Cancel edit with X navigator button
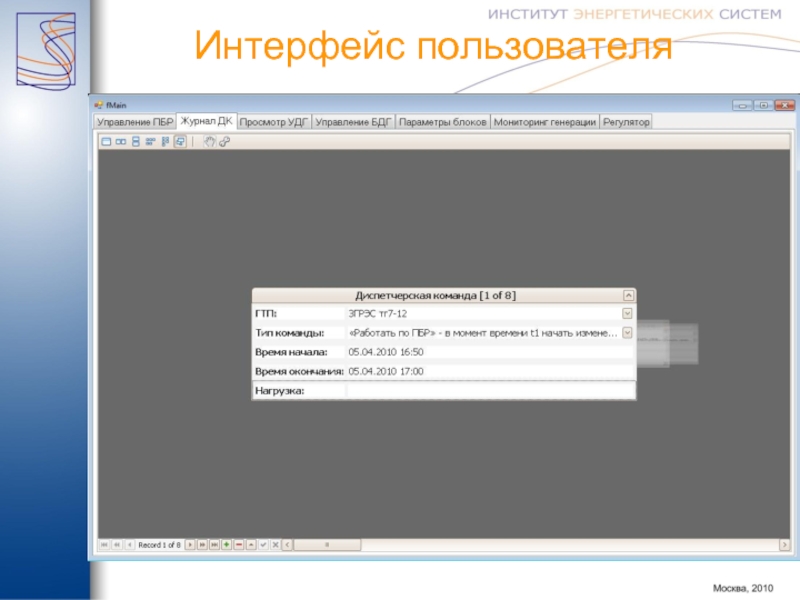This screenshot has height=600, width=800. (276, 545)
